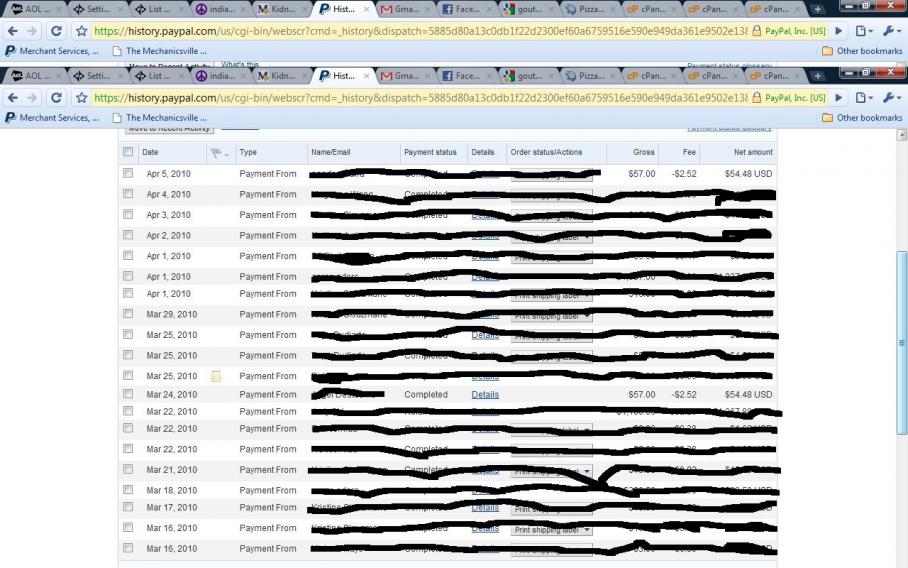Viewport: 908px width, 568px height.
Task: Click the Net amount column header
Action: (x=753, y=152)
